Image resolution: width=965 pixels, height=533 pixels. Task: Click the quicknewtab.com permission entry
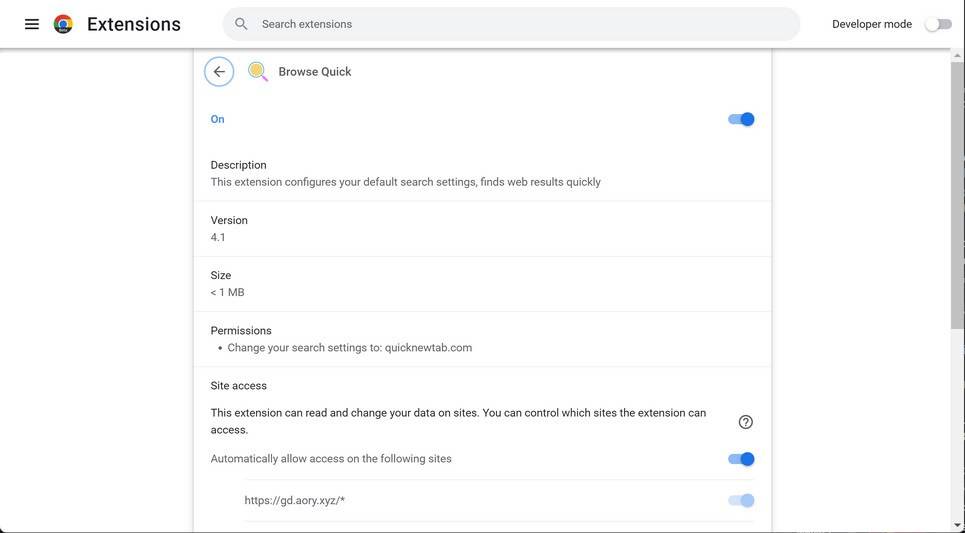coord(349,348)
